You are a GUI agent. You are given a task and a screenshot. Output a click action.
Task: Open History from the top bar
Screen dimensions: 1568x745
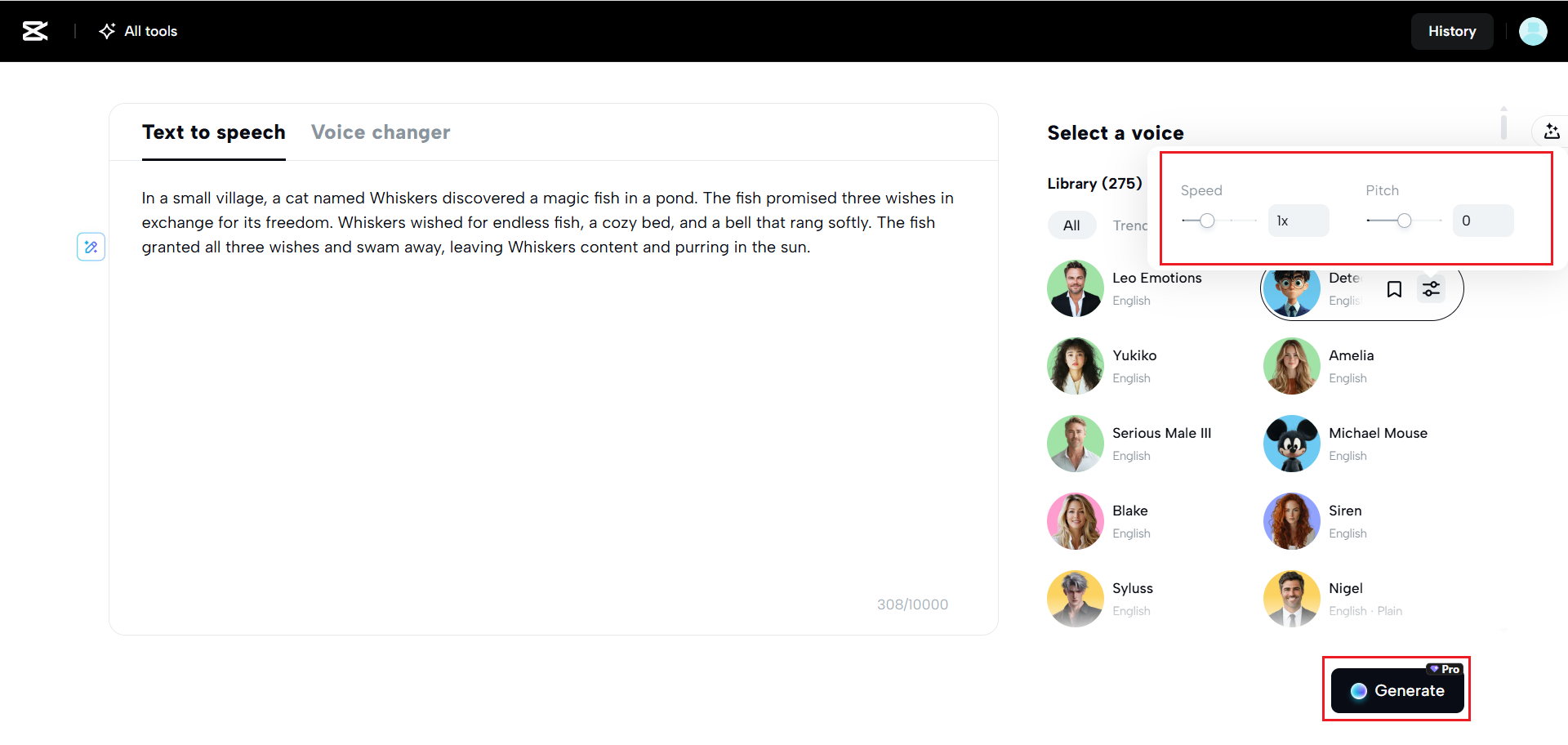coord(1451,31)
